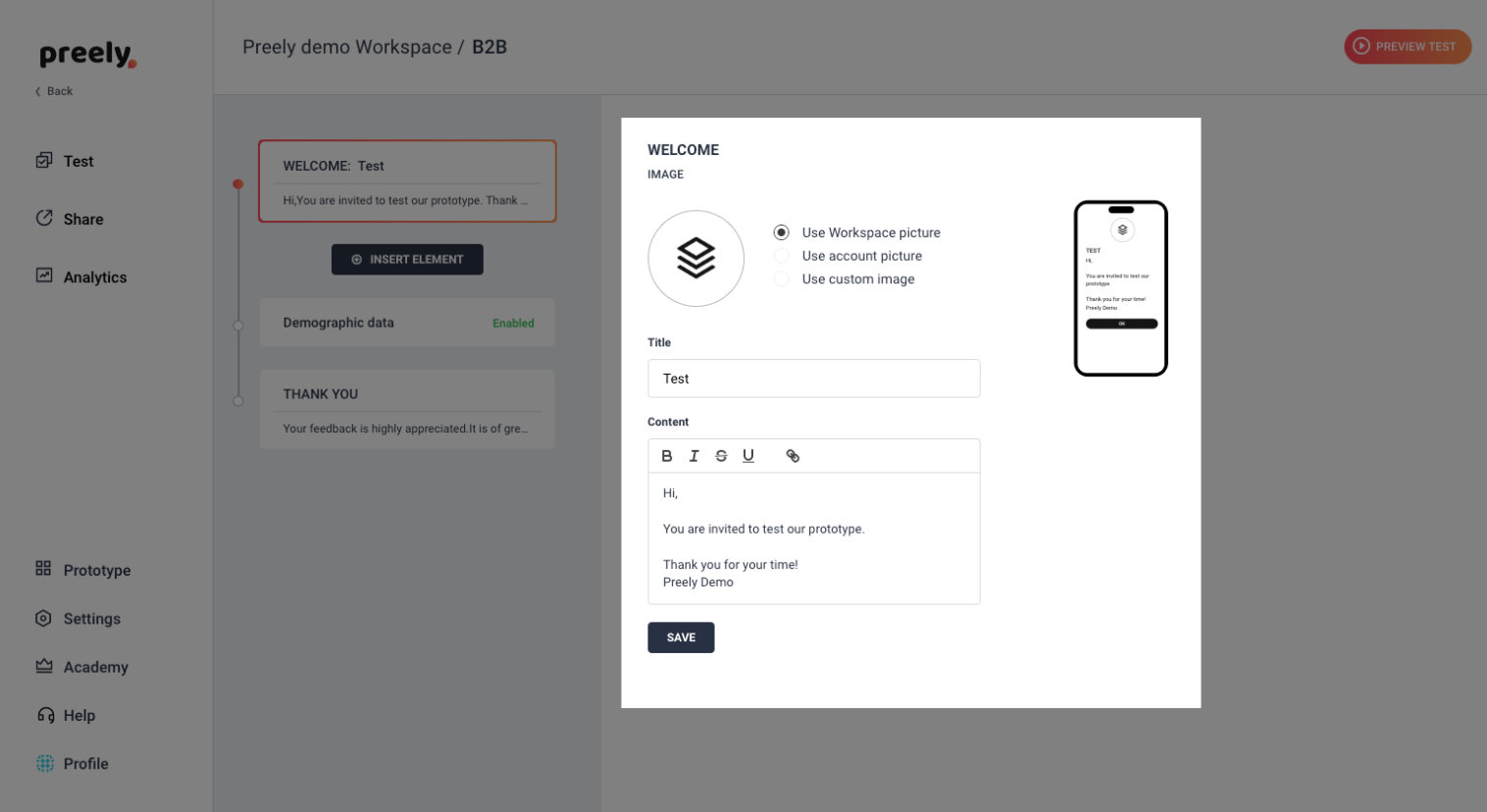Click the Enabled status label
The image size is (1487, 812).
click(513, 324)
